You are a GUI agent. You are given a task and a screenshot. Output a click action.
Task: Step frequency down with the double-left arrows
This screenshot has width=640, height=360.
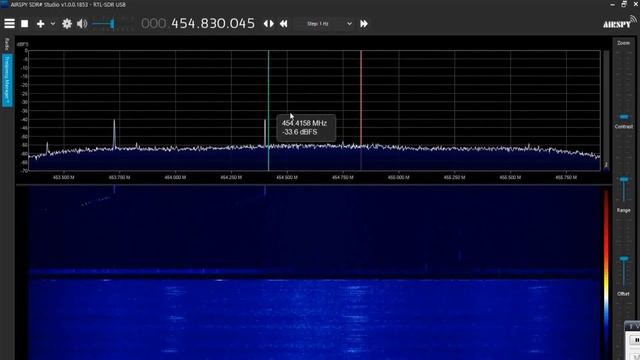283,24
